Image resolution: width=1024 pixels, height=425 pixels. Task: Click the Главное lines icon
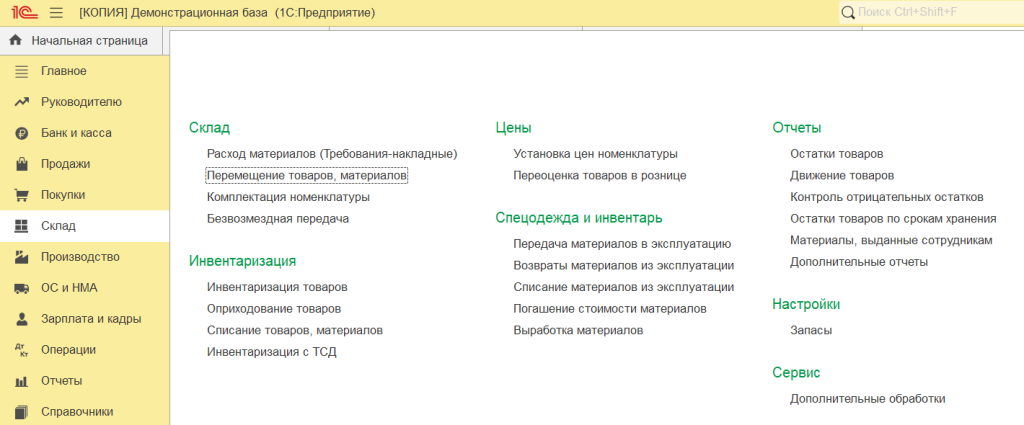click(22, 71)
